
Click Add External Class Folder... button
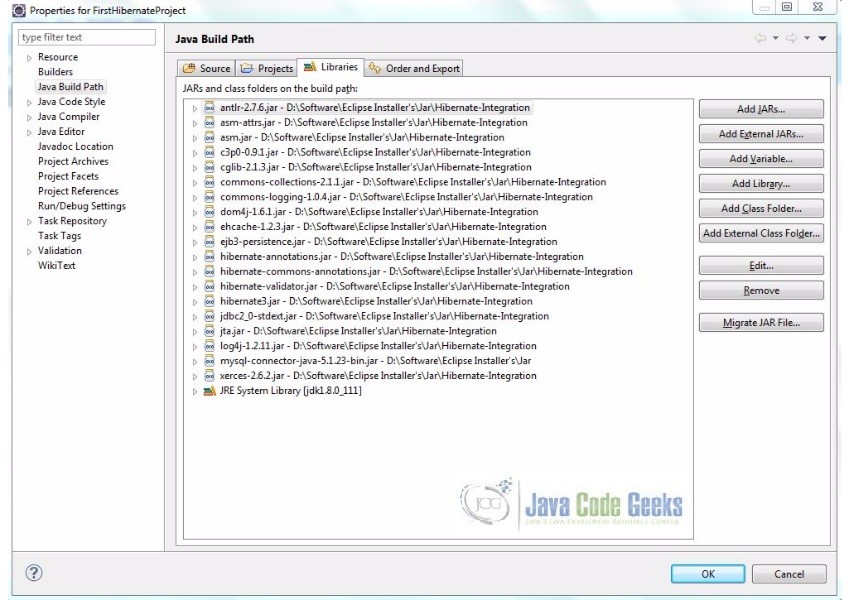[761, 233]
